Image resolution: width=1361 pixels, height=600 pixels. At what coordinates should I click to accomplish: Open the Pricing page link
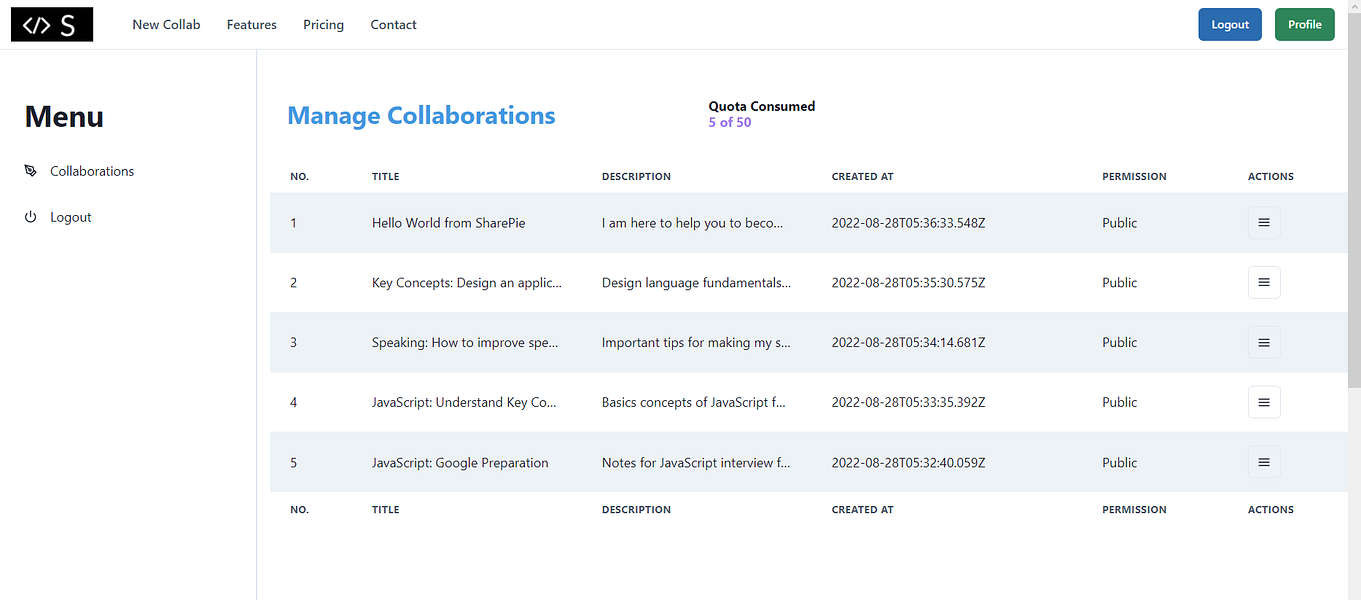pyautogui.click(x=323, y=25)
